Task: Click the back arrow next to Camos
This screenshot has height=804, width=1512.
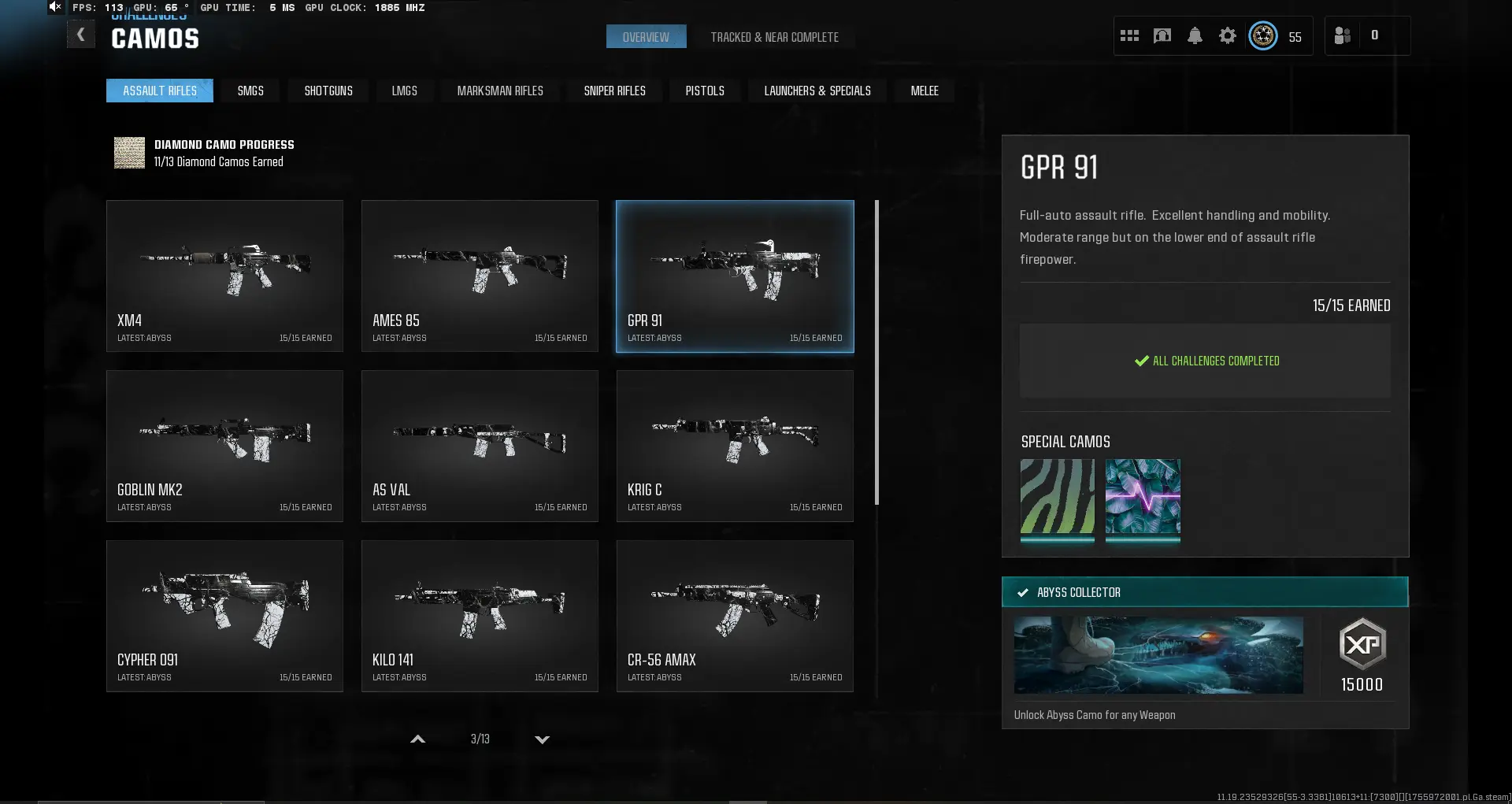Action: 80,35
